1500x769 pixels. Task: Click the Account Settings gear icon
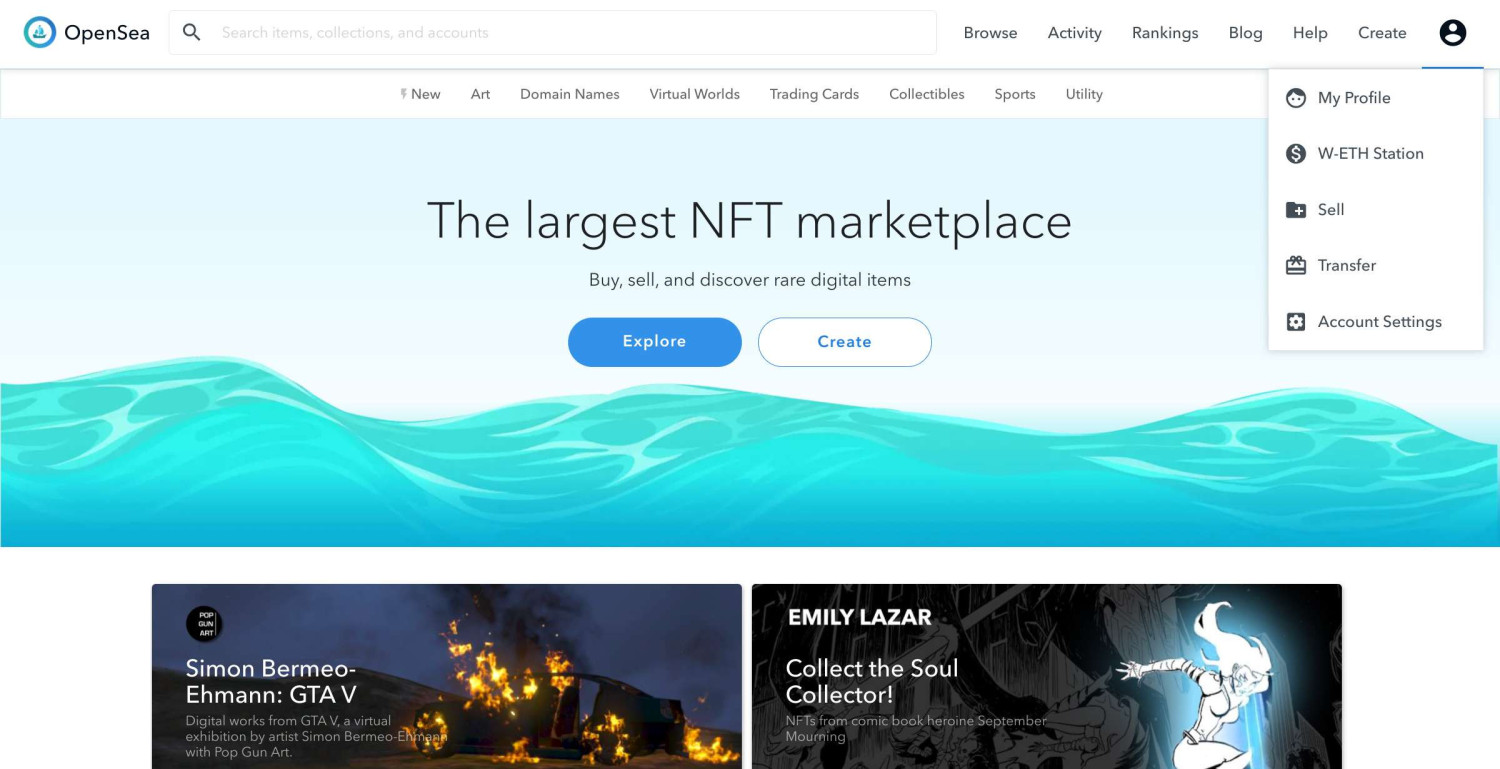(1296, 322)
